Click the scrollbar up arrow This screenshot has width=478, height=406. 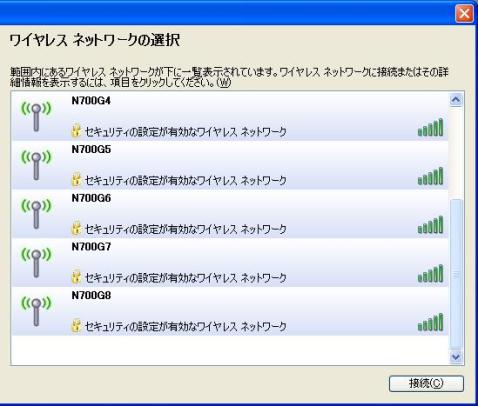pos(456,100)
